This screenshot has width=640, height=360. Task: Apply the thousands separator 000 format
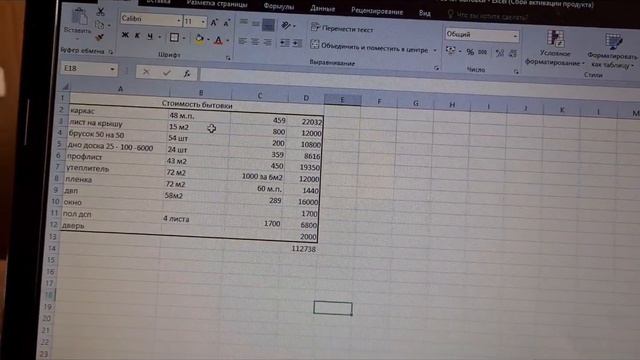pyautogui.click(x=482, y=52)
